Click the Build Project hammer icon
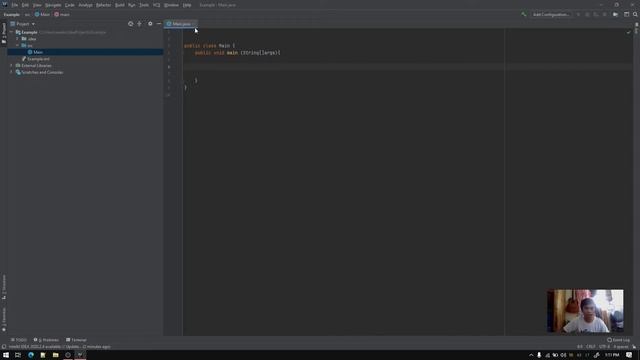 click(x=523, y=15)
